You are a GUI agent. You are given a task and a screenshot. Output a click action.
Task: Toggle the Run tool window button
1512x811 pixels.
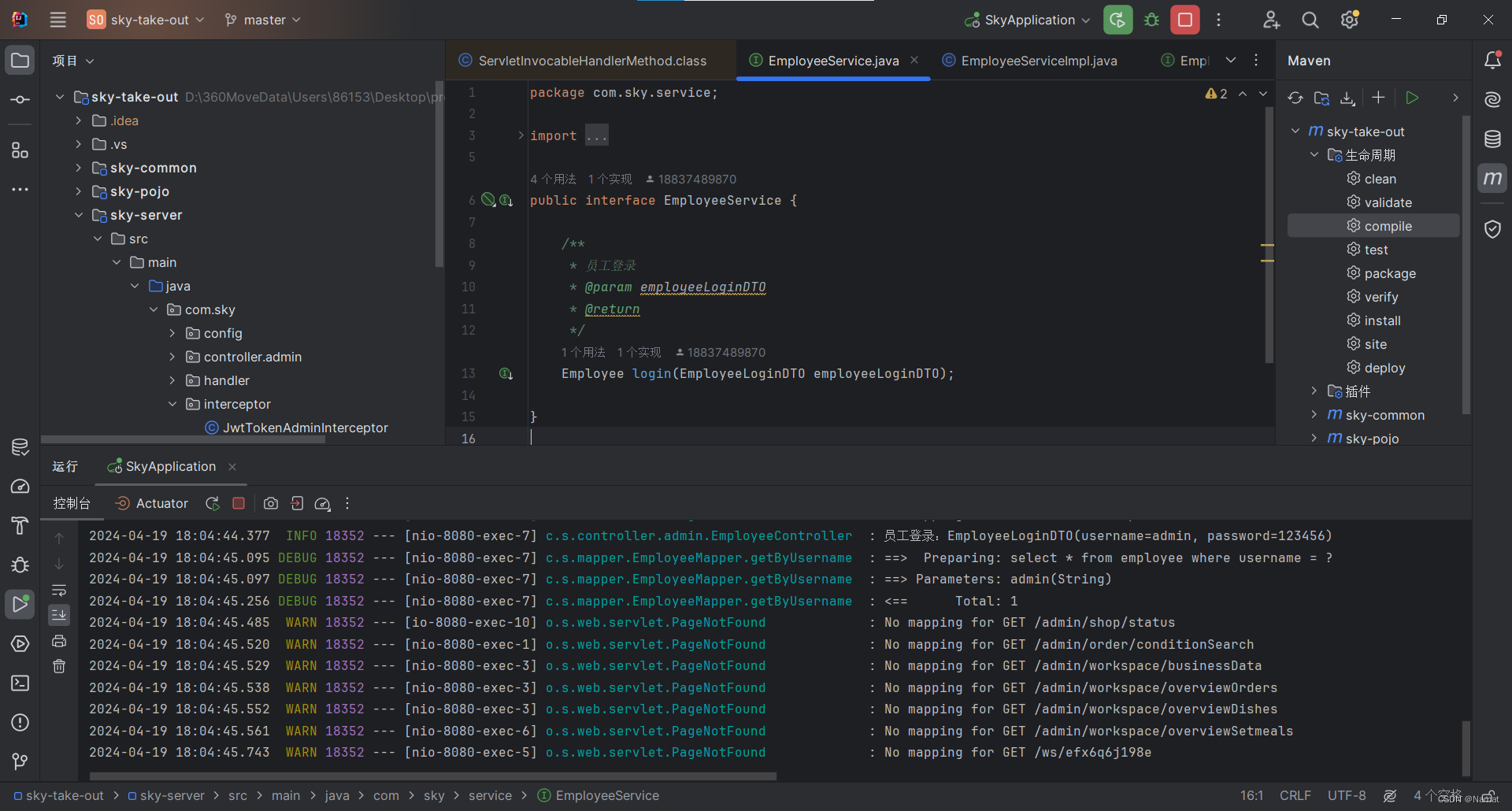tap(20, 604)
